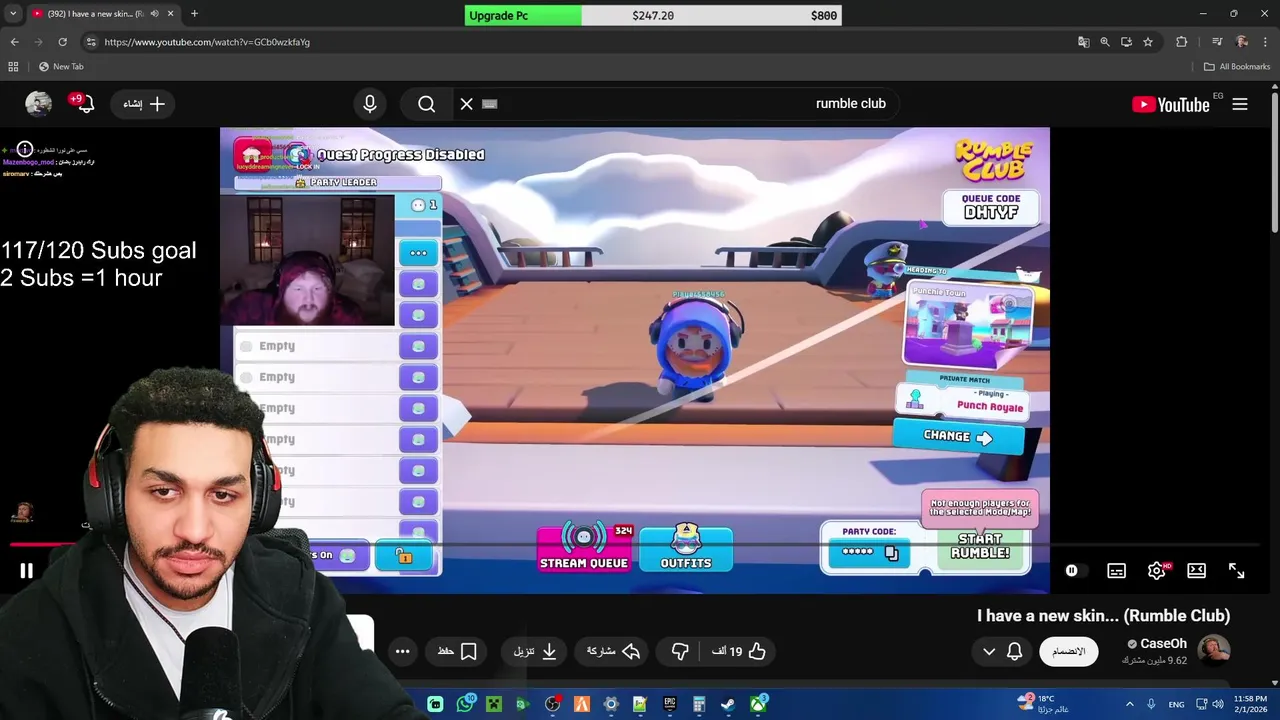Click the download (تنزيل) button
This screenshot has height=720, width=1280.
pyautogui.click(x=535, y=651)
